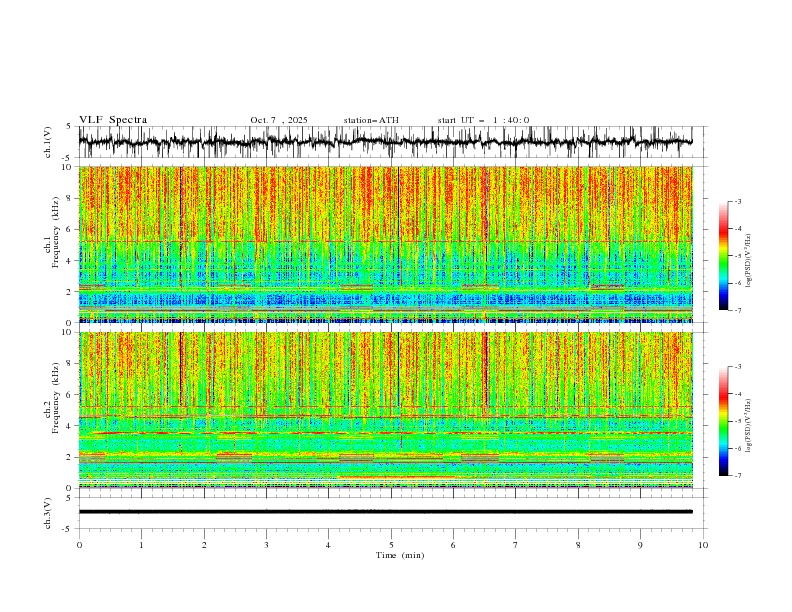792x612 pixels.
Task: Select the date text "Oct. 7 , 2025"
Action: click(278, 120)
